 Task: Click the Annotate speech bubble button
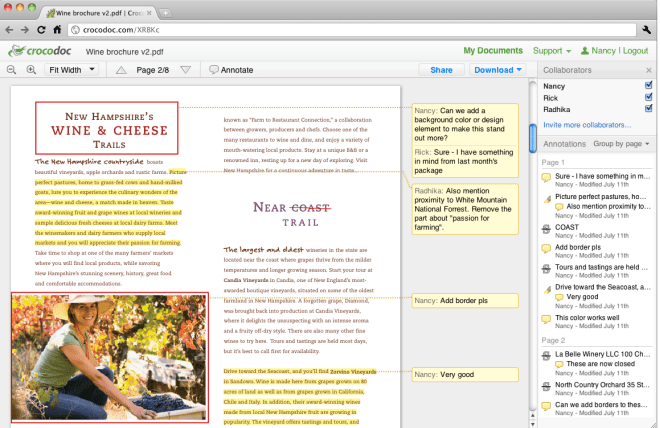pyautogui.click(x=232, y=70)
